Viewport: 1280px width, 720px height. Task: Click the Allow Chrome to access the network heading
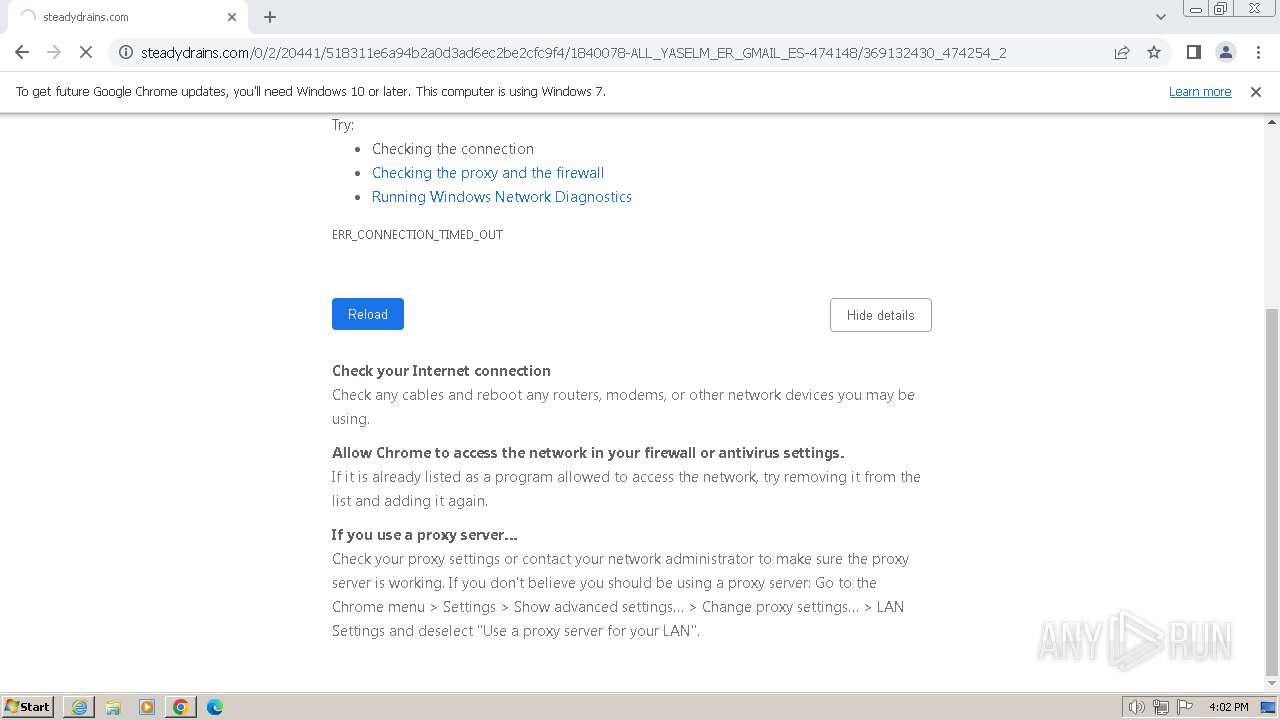588,452
